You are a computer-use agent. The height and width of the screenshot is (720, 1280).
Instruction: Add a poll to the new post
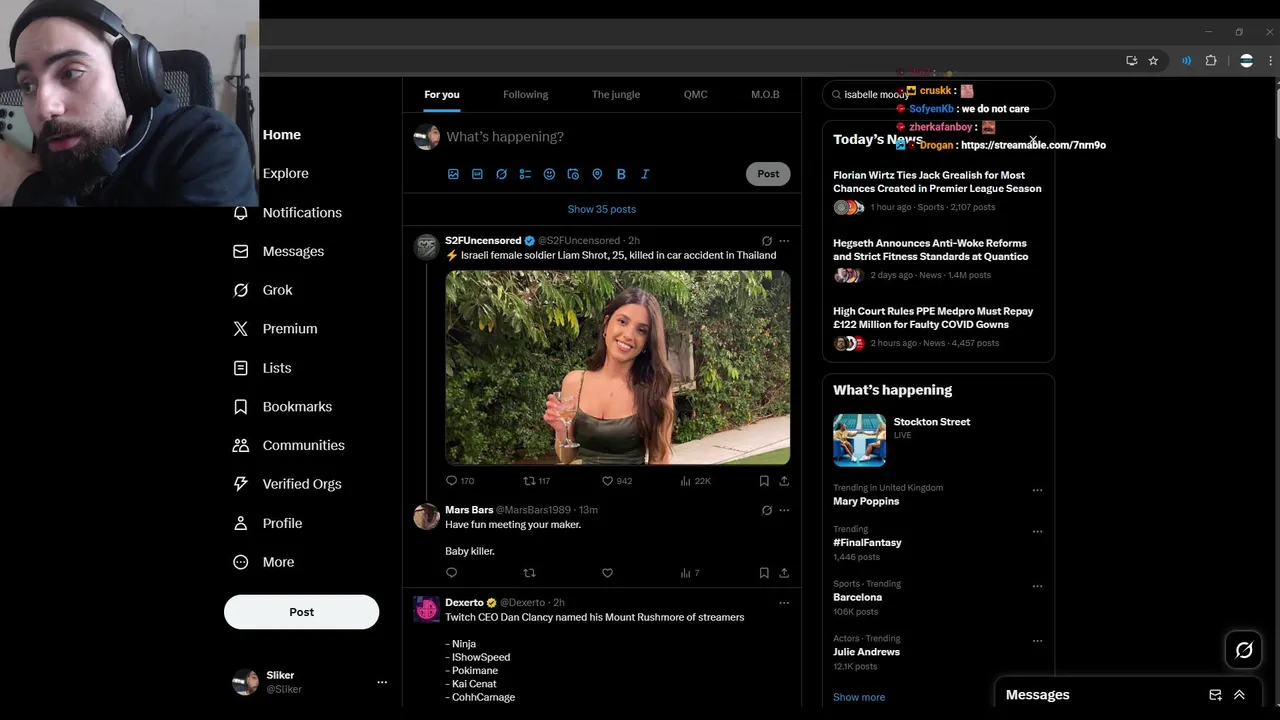525,174
